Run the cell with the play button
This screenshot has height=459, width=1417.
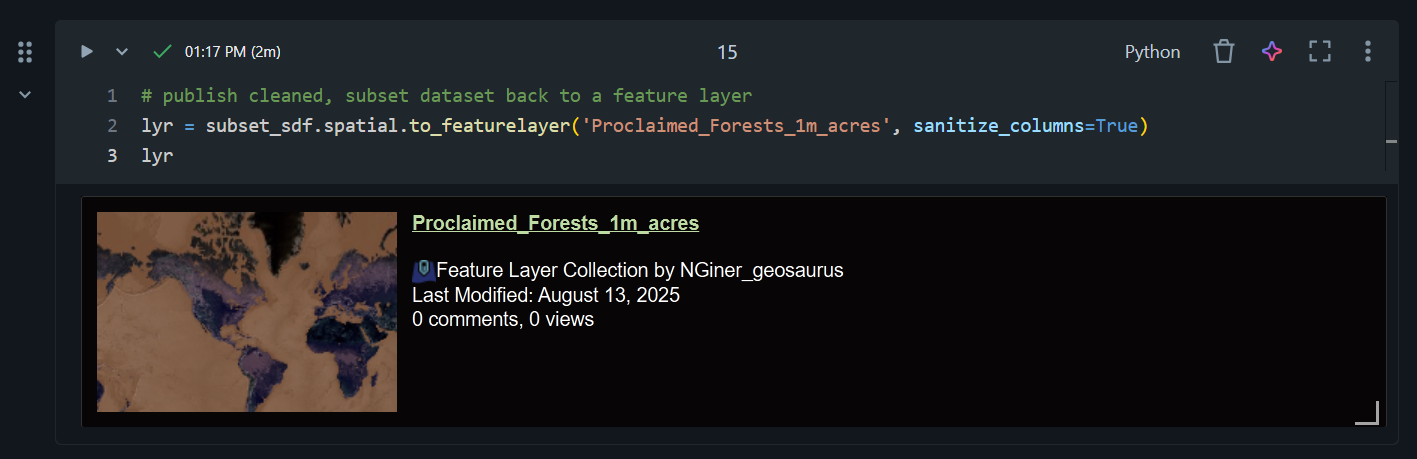87,52
